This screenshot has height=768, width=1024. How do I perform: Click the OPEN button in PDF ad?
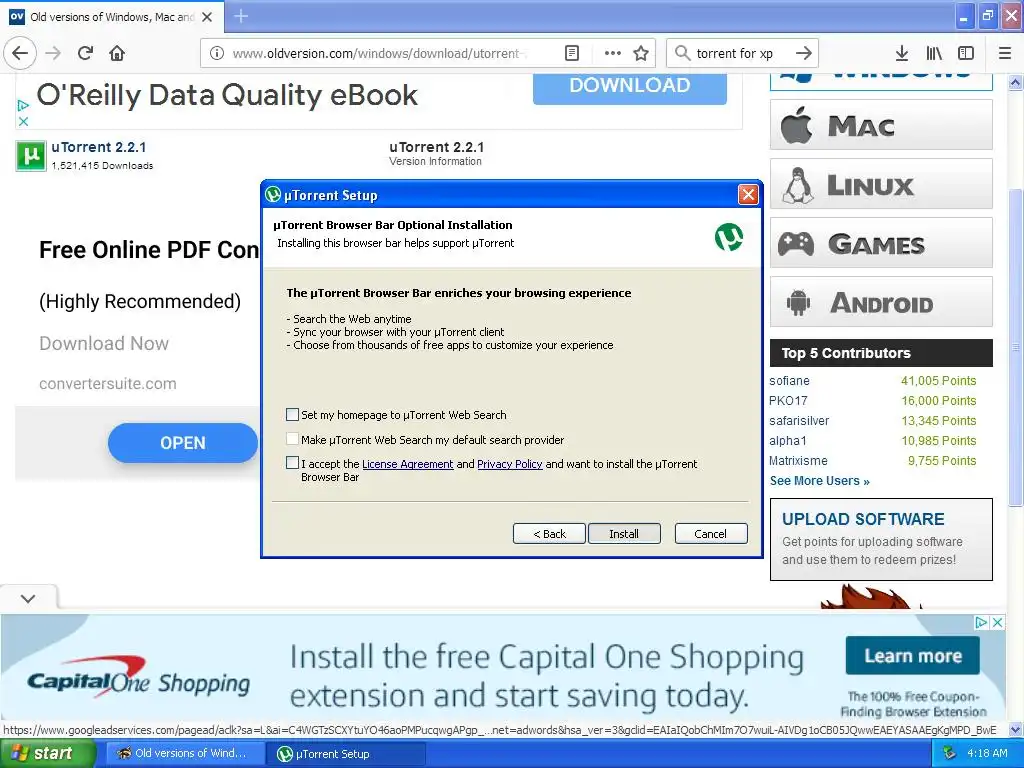tap(183, 443)
